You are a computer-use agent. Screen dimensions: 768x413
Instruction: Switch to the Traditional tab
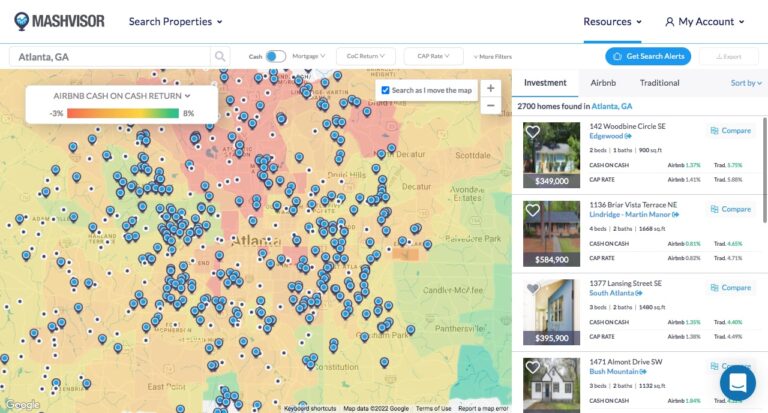click(659, 83)
